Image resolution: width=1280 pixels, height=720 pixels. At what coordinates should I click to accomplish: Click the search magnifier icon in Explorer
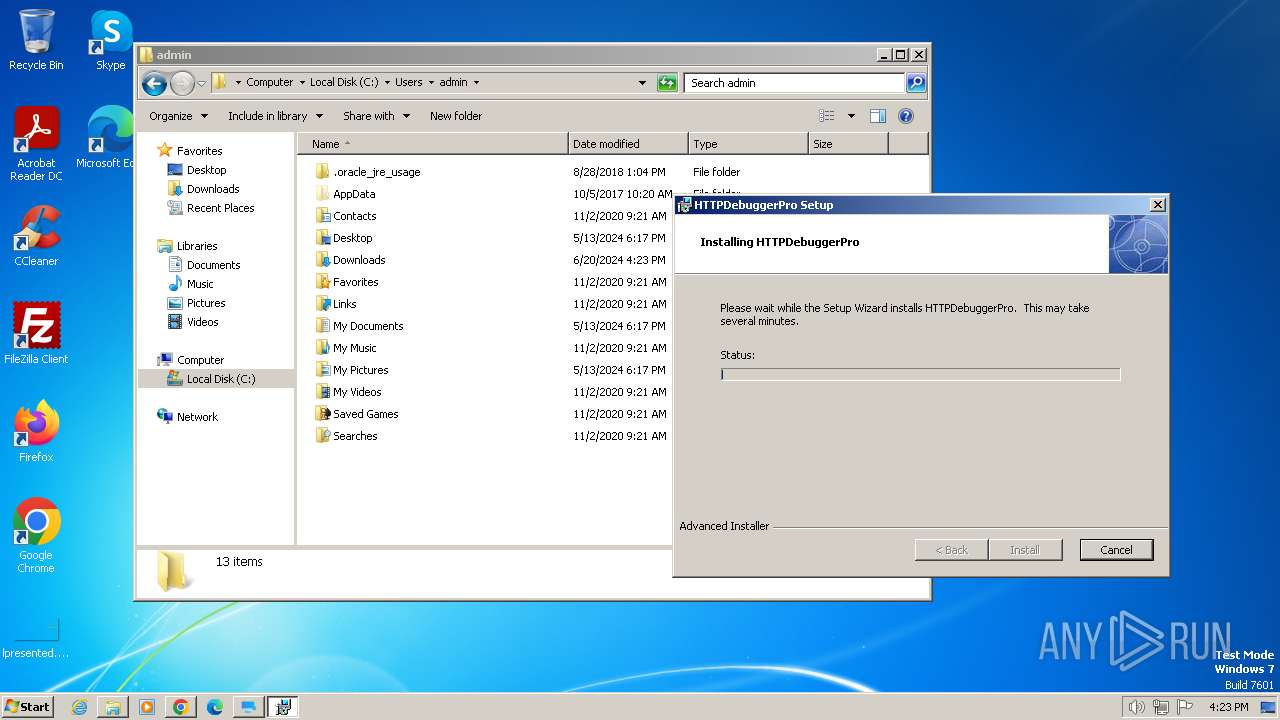pyautogui.click(x=916, y=83)
